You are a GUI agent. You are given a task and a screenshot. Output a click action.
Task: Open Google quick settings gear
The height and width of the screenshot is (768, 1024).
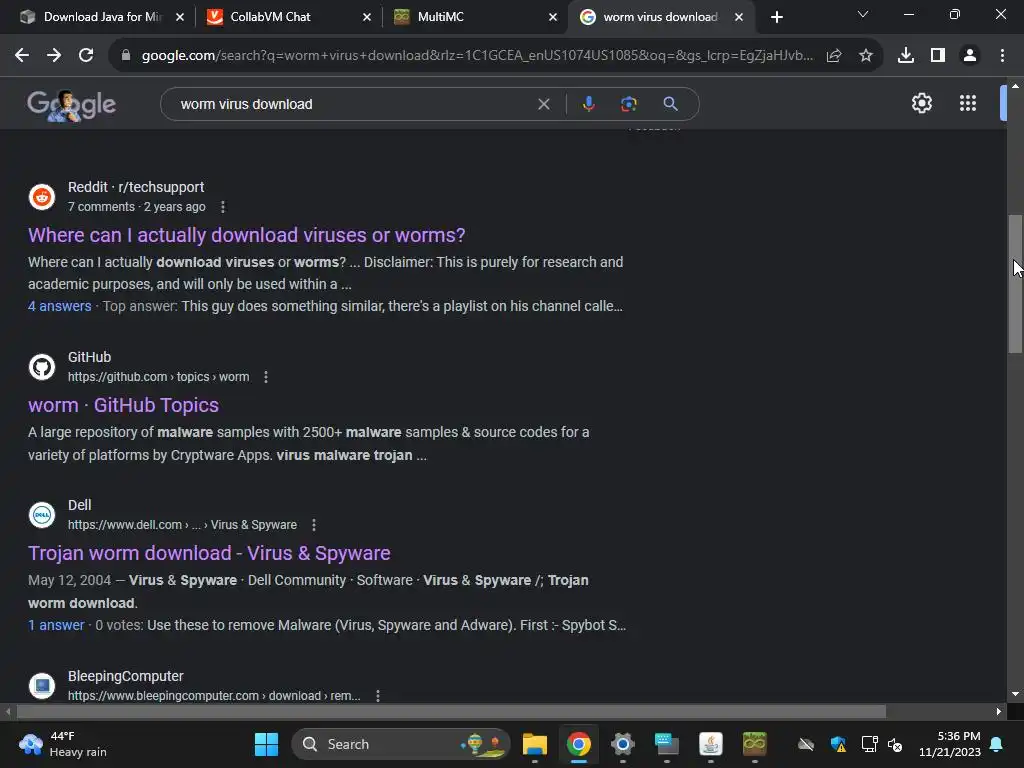click(x=921, y=103)
